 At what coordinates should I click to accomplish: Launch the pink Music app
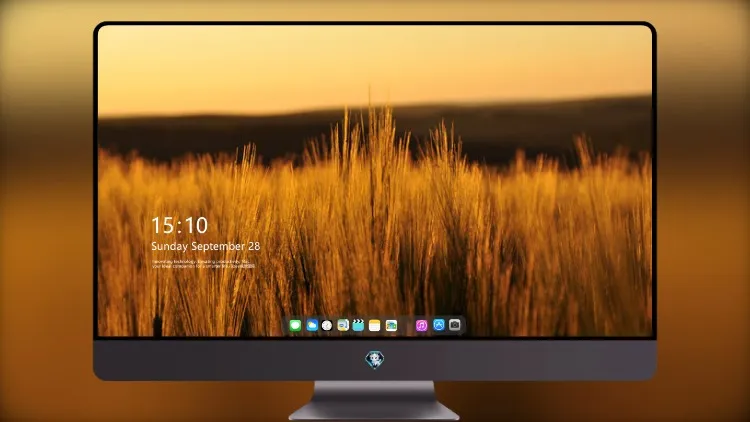point(421,325)
